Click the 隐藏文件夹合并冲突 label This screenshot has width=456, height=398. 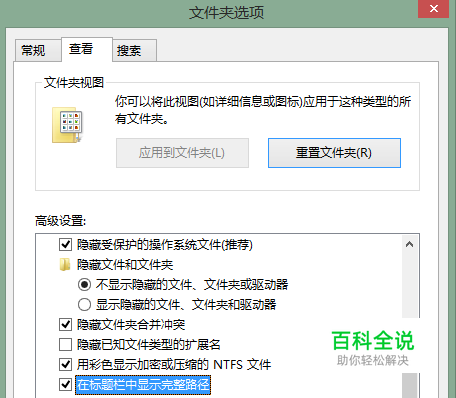131,324
